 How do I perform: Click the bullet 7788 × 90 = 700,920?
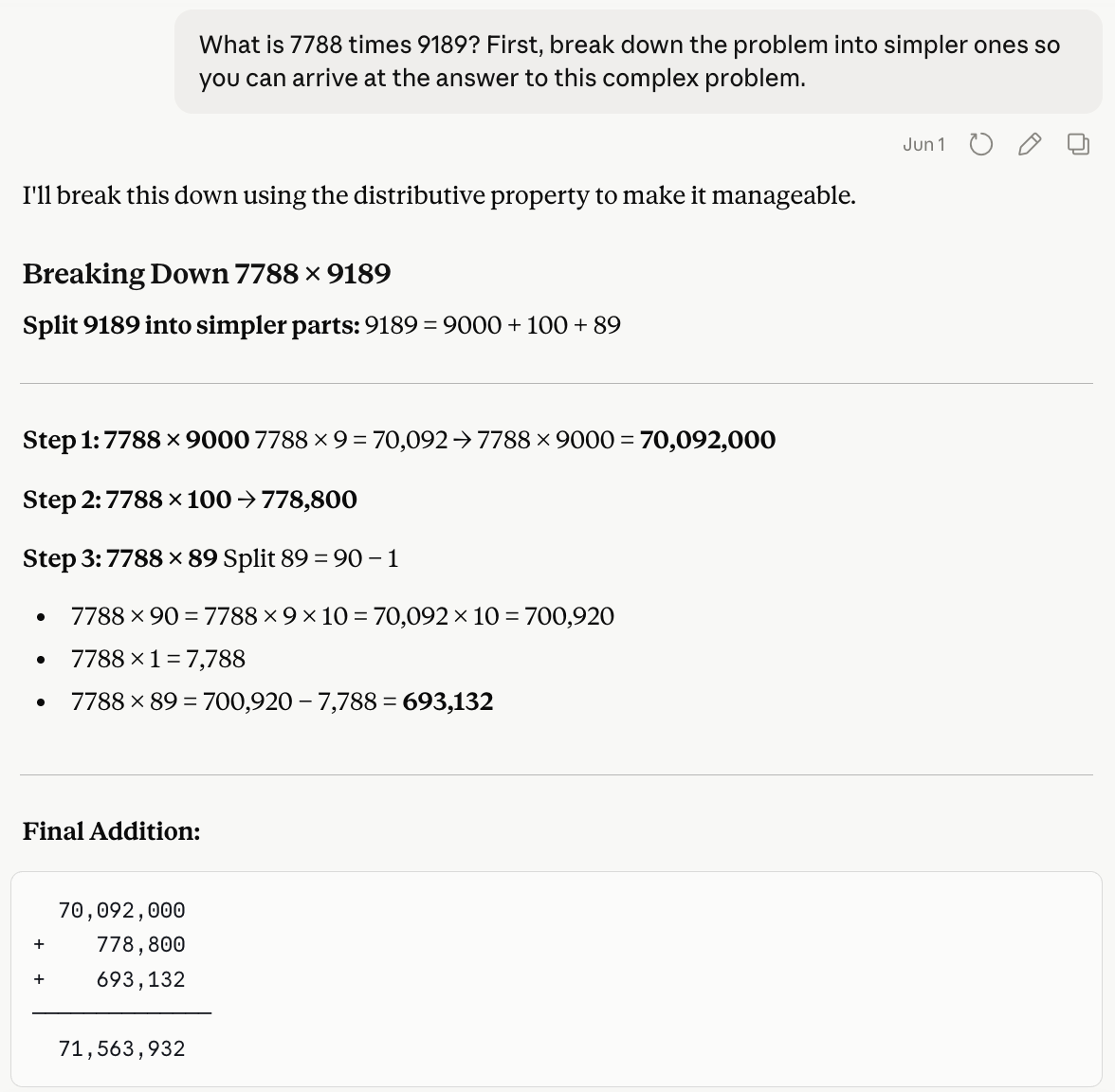[x=342, y=616]
